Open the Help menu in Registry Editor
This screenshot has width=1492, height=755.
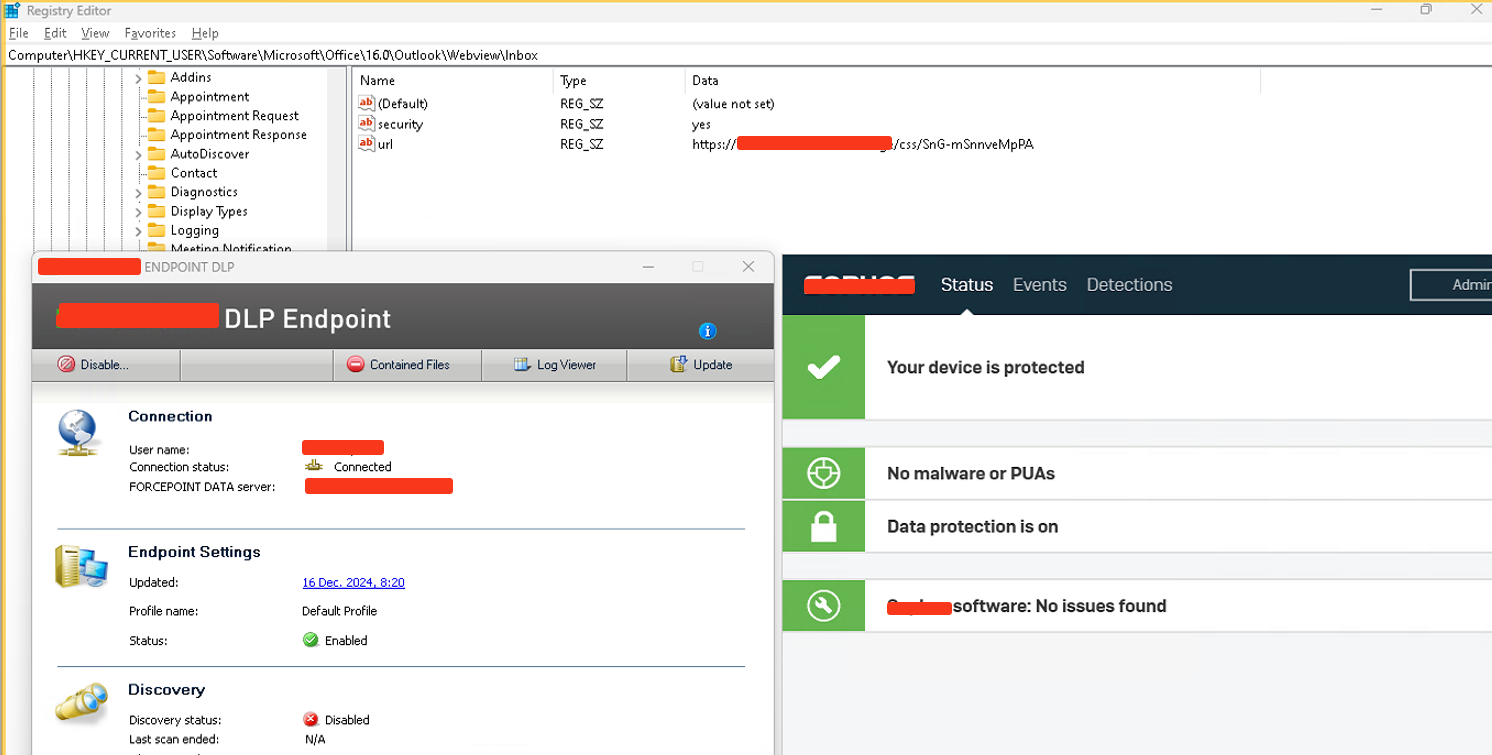pyautogui.click(x=205, y=33)
